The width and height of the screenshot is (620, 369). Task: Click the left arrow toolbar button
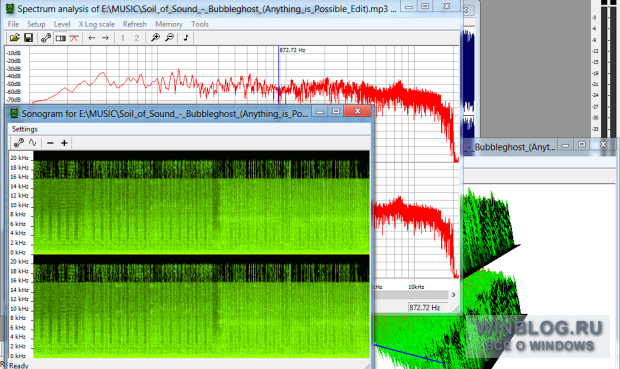coord(92,38)
